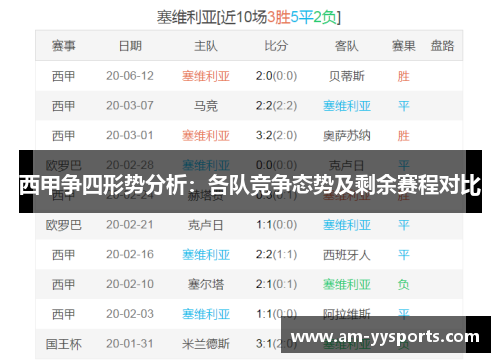Click away team 贝蒂斯

347,76
